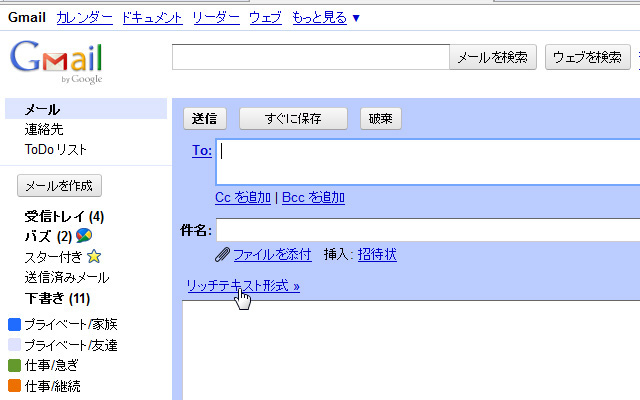640x400 pixels.
Task: Open the プライベート/友達 label
Action: pyautogui.click(x=71, y=345)
